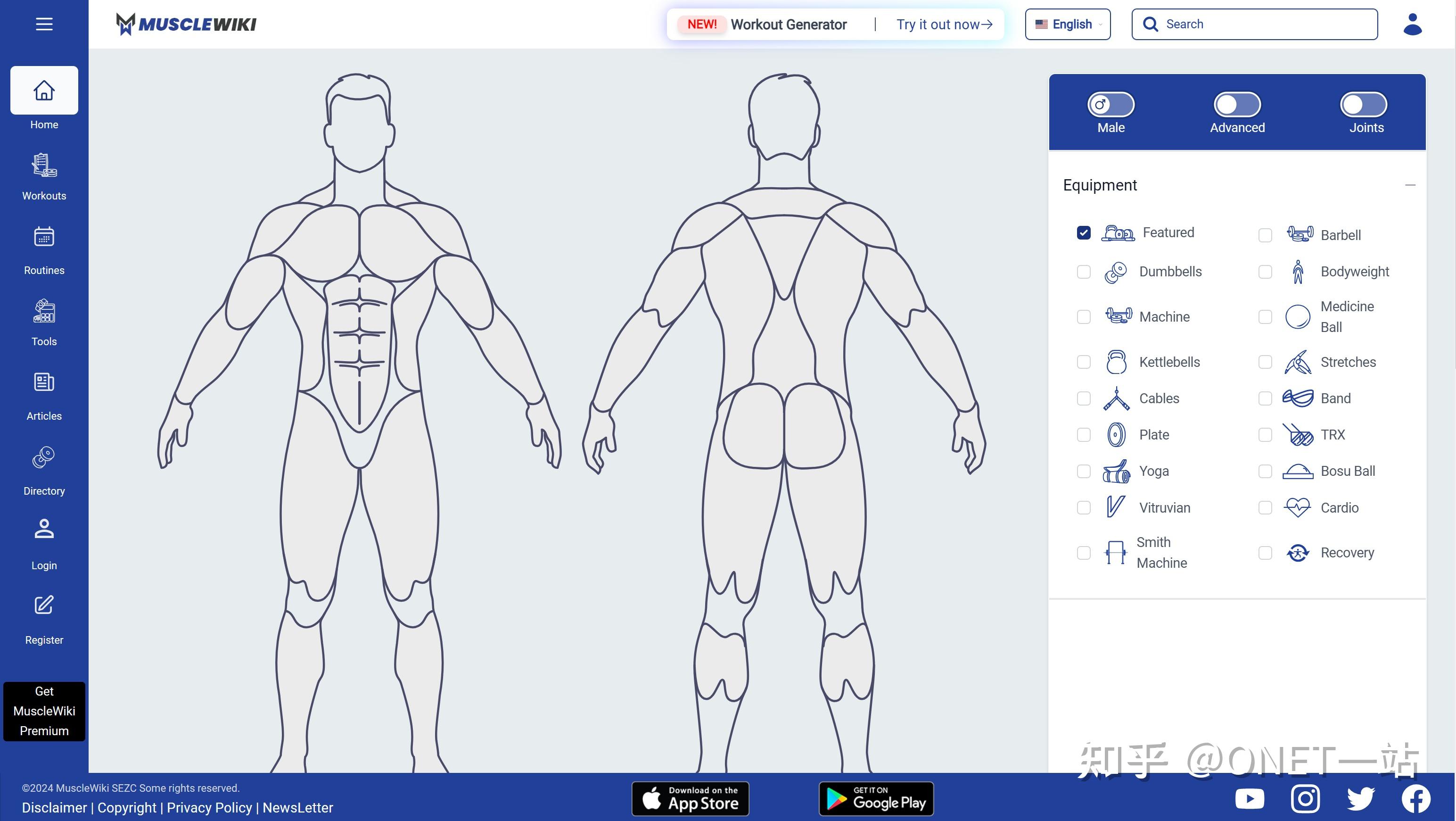The image size is (1456, 821).
Task: Click the Download on the App Store badge
Action: (690, 798)
